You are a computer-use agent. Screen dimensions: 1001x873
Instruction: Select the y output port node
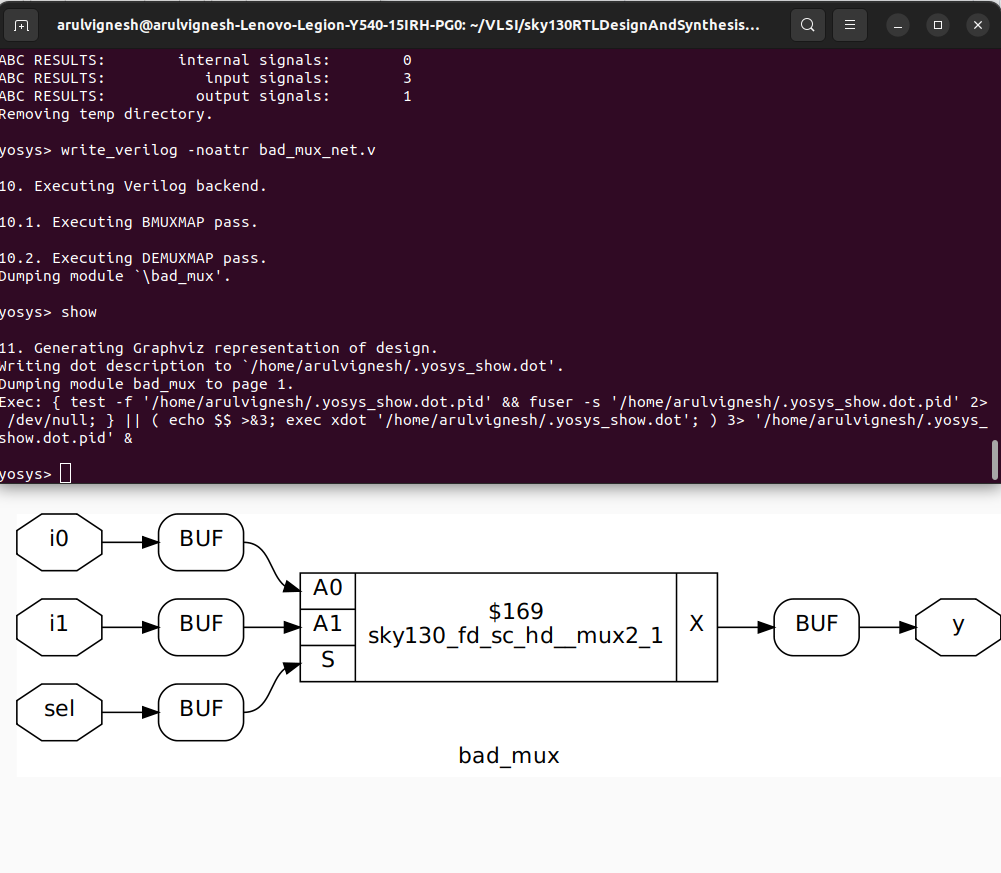point(957,627)
